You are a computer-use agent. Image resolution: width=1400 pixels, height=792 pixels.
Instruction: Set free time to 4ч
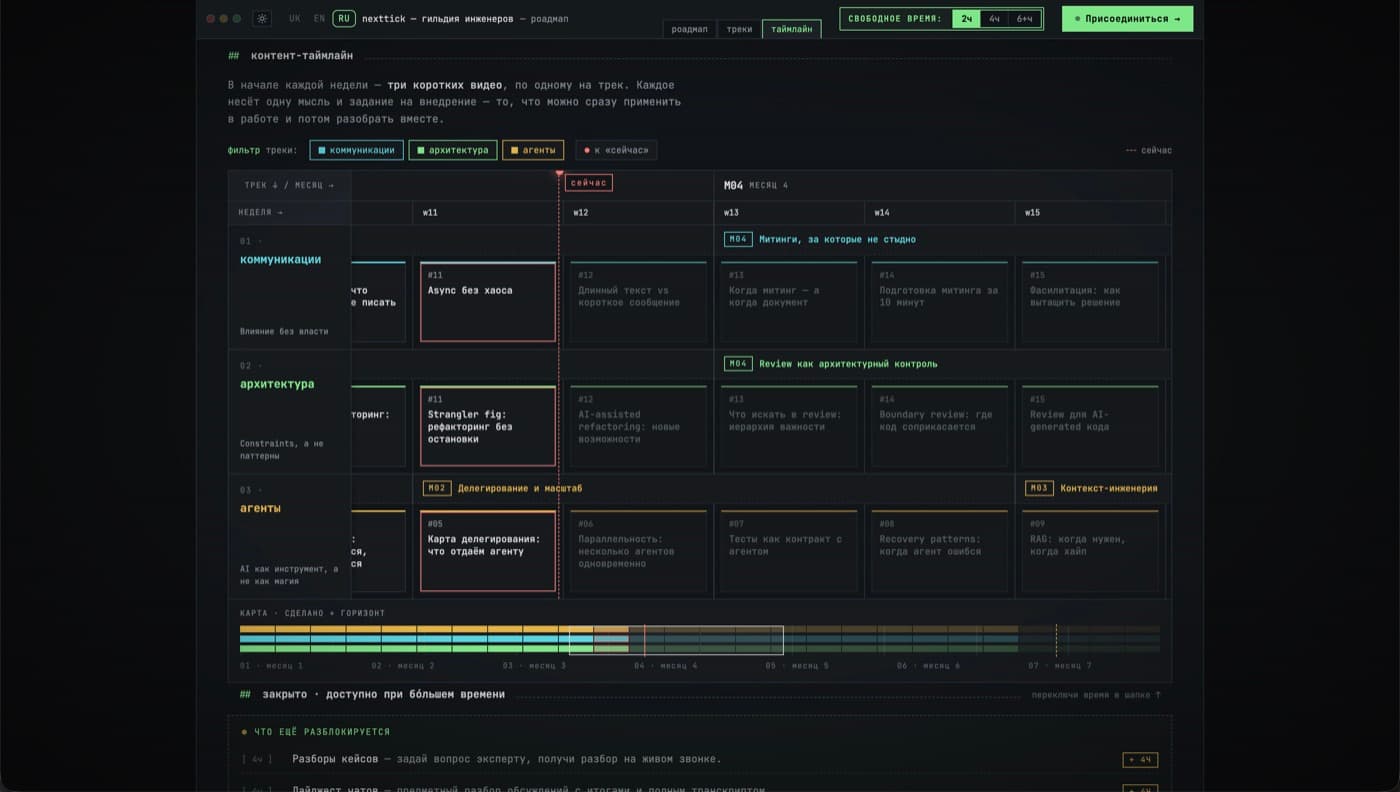994,18
